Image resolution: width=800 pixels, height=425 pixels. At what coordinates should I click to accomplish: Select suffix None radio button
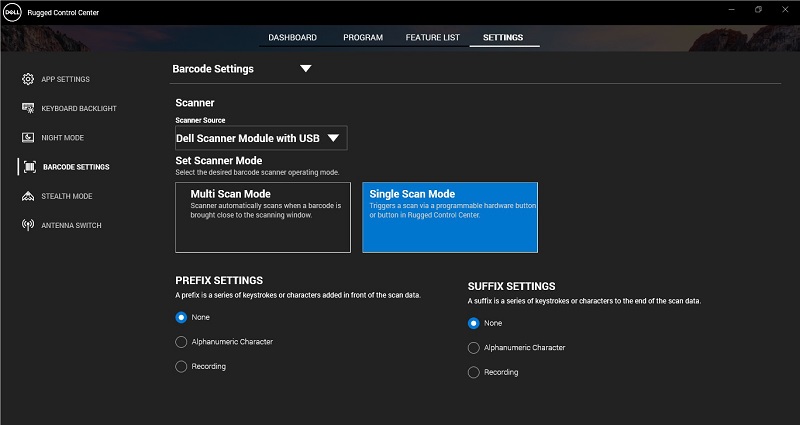point(473,323)
